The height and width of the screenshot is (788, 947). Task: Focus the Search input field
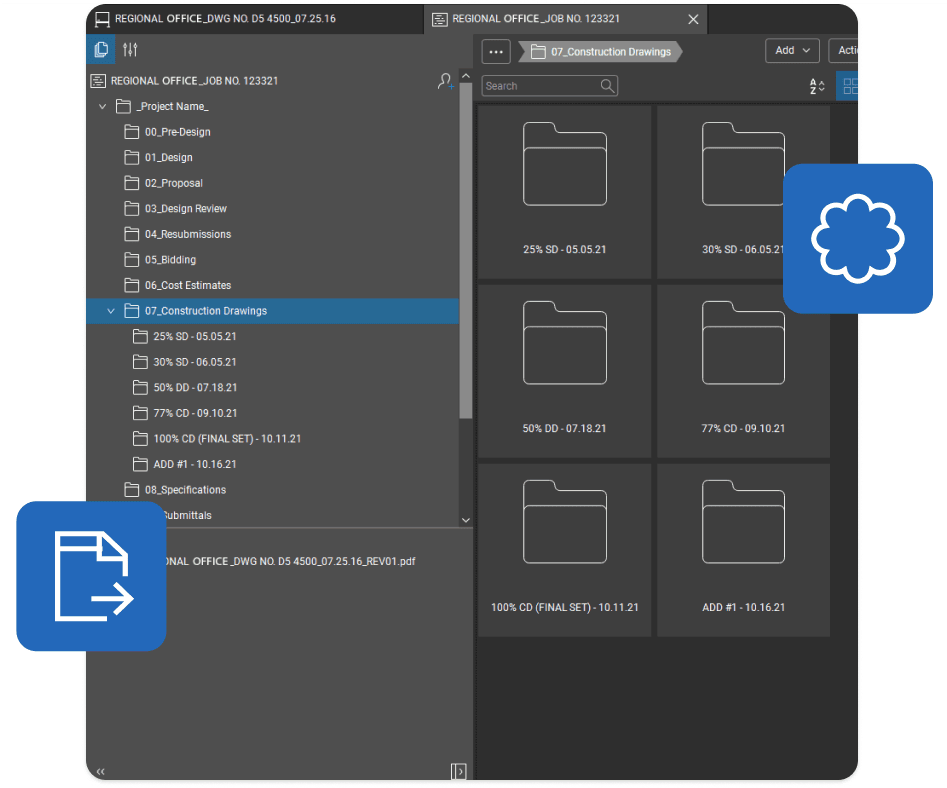click(549, 86)
